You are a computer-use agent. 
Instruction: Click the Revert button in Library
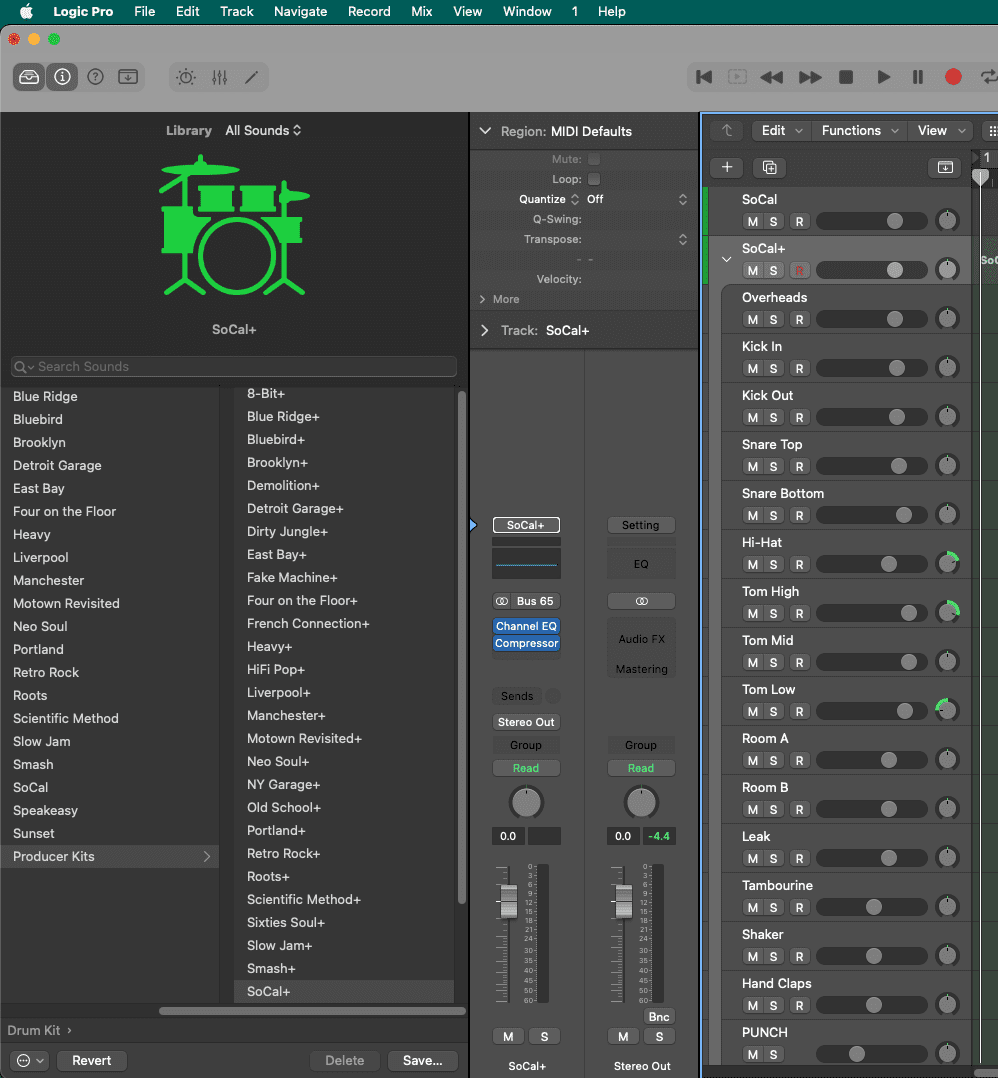(x=92, y=1060)
